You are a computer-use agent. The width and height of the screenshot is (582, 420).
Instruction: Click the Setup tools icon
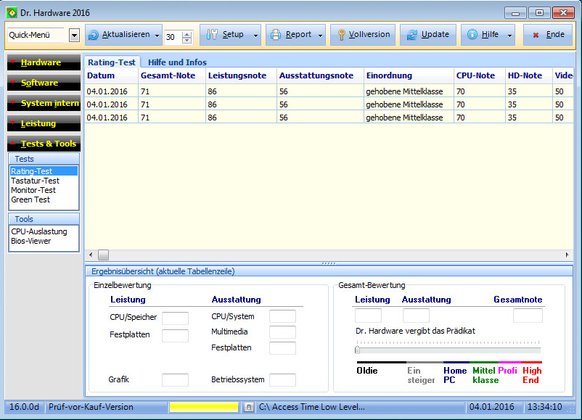coord(212,35)
